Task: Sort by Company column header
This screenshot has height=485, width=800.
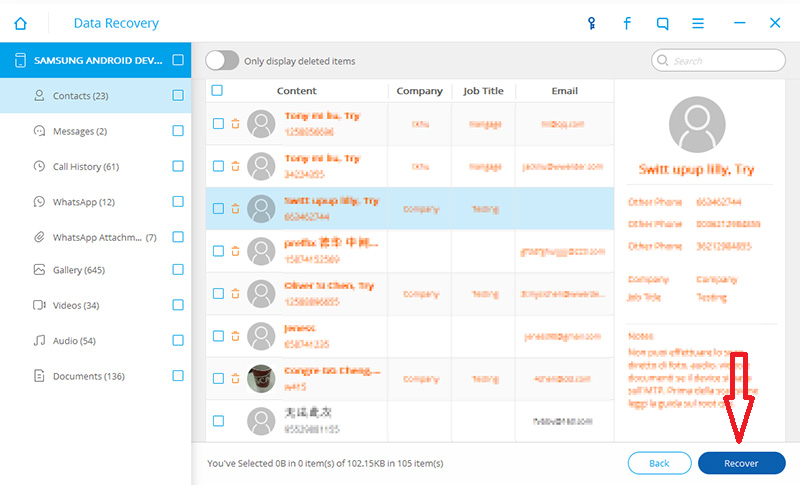Action: (x=419, y=91)
